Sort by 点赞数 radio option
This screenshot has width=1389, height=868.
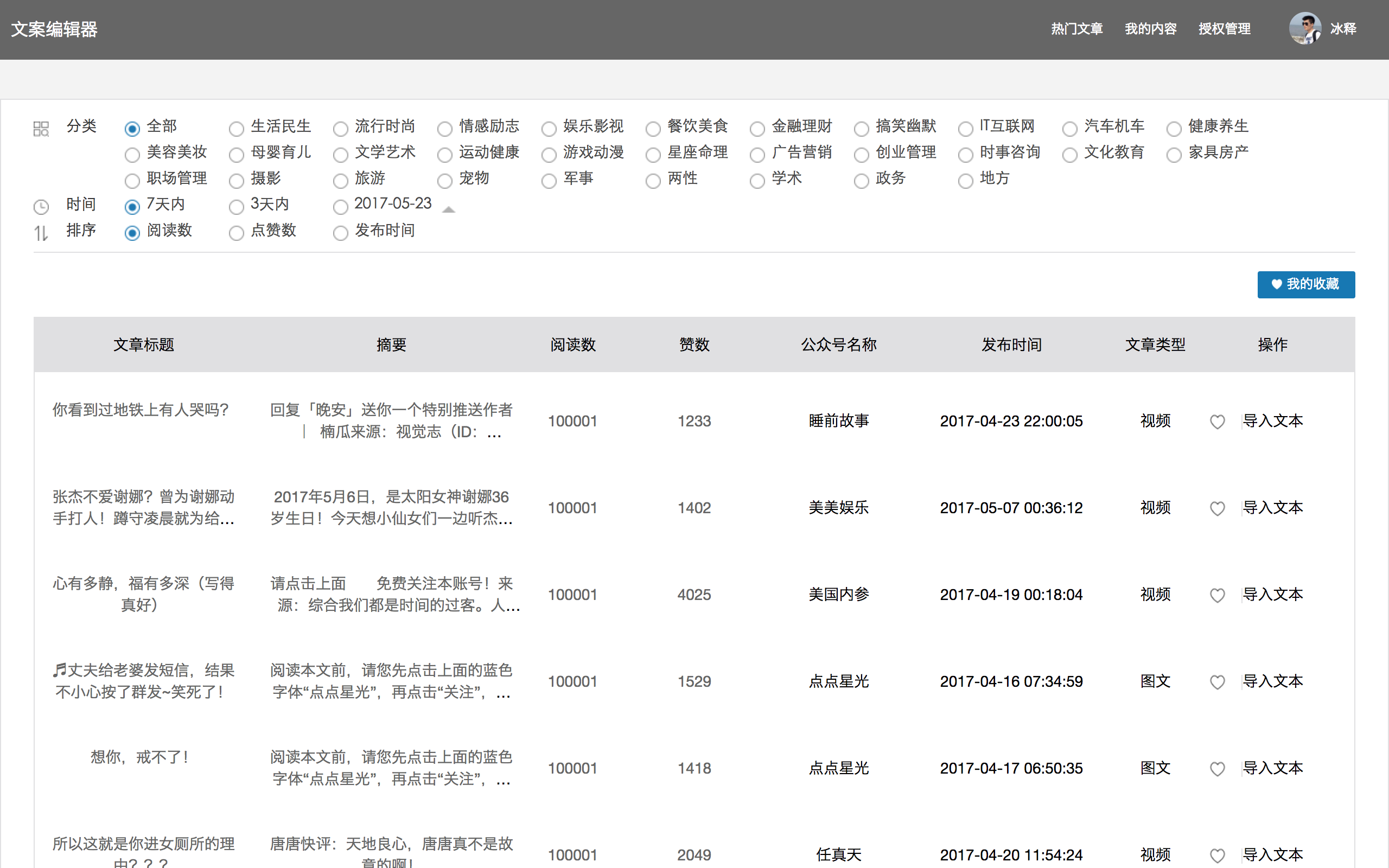tap(237, 233)
